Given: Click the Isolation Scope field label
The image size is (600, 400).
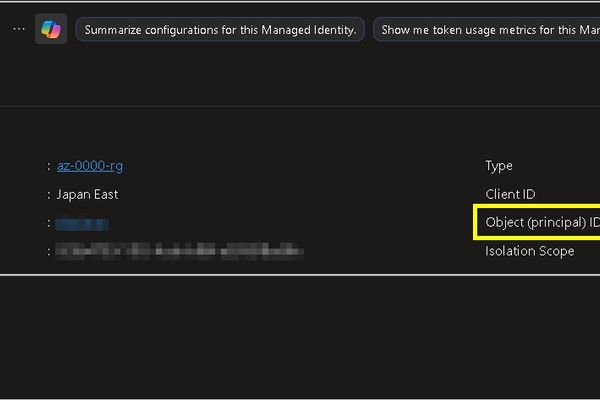Looking at the screenshot, I should pos(530,251).
